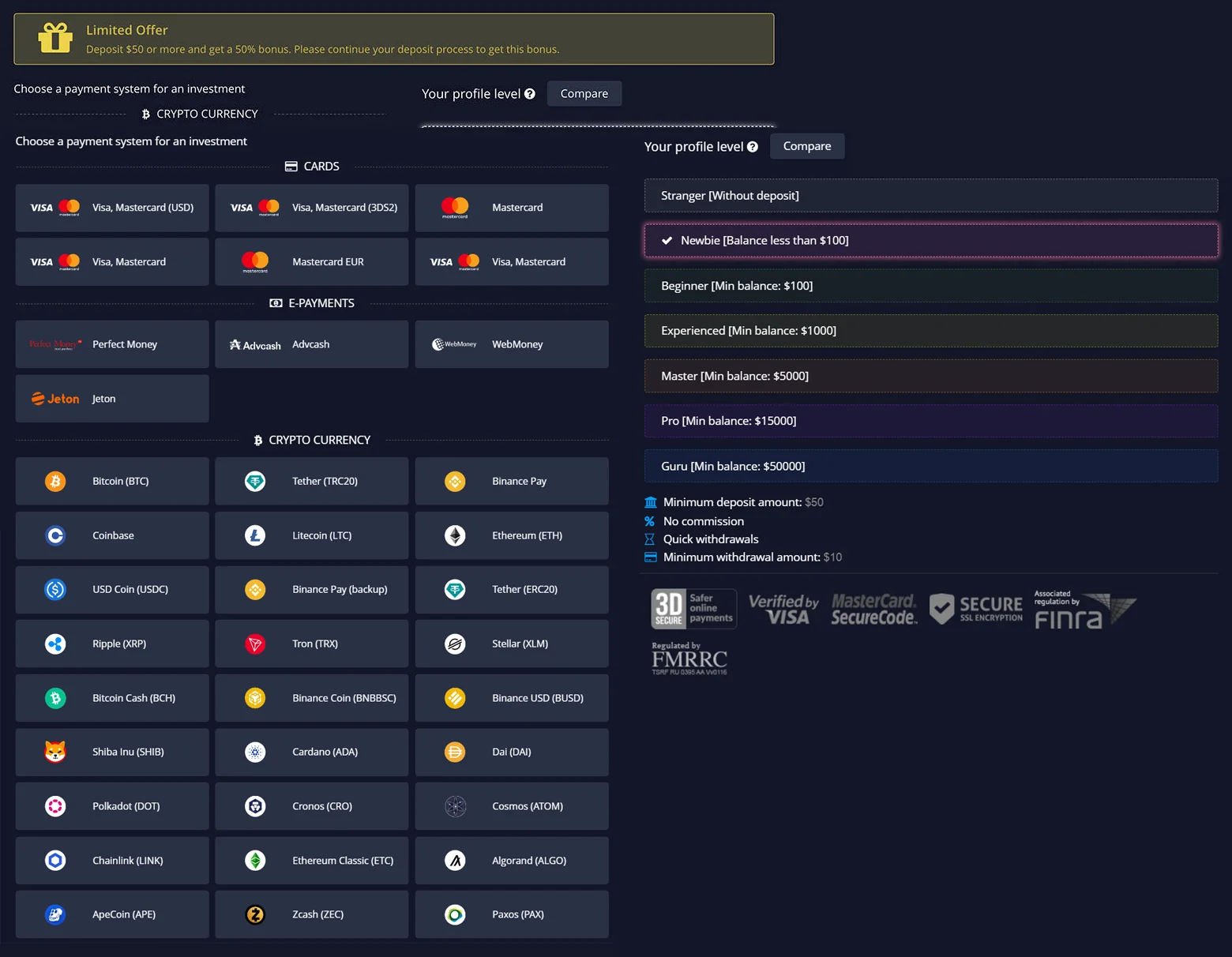
Task: Open the profile level help question mark
Action: coord(753,147)
